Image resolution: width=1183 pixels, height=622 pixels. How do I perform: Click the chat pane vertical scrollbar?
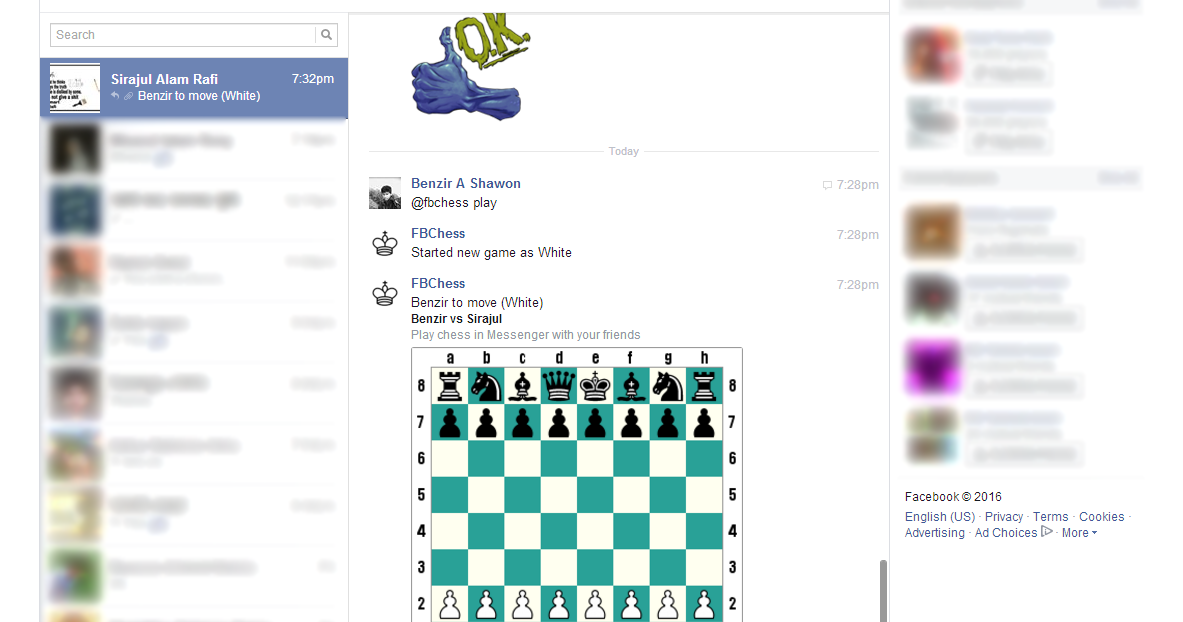[x=883, y=590]
